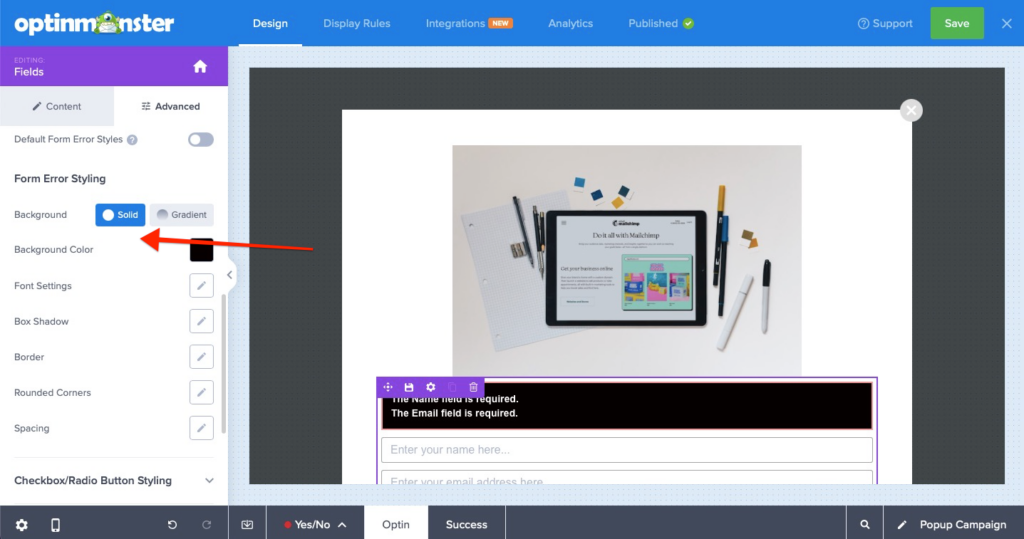The image size is (1024, 539).
Task: Click the name input field
Action: point(626,449)
